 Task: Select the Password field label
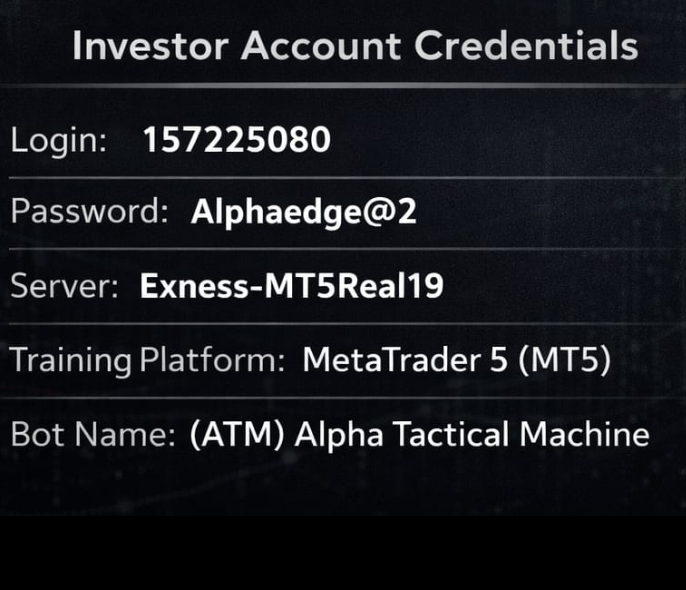[89, 212]
